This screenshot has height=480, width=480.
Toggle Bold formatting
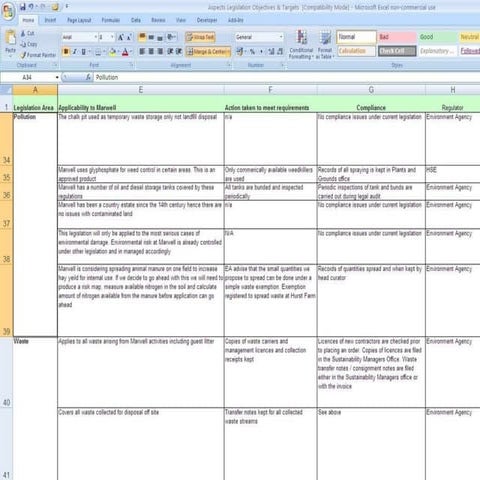[x=66, y=52]
